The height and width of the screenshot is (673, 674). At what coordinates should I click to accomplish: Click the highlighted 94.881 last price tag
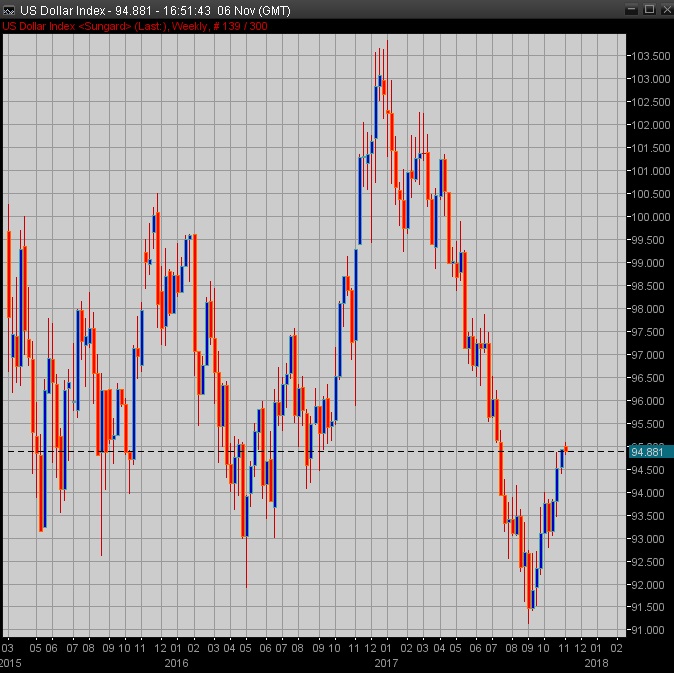[648, 451]
